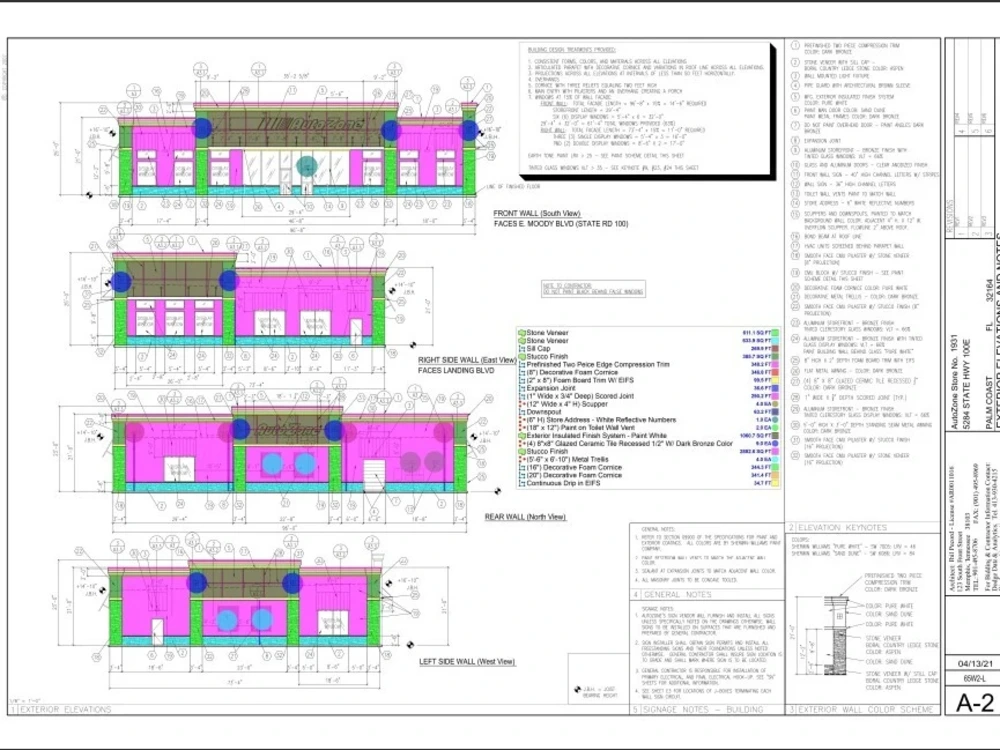Select the Continuous Drip in EIFS icon
The width and height of the screenshot is (1000, 750).
[522, 483]
